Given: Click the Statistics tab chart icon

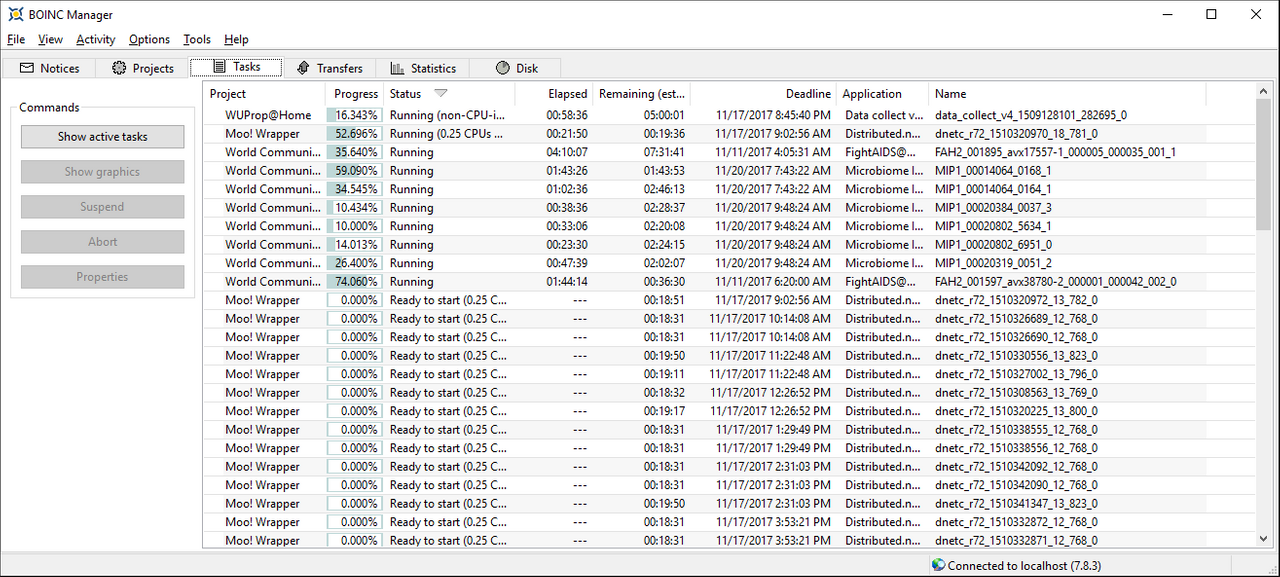Looking at the screenshot, I should pyautogui.click(x=397, y=68).
